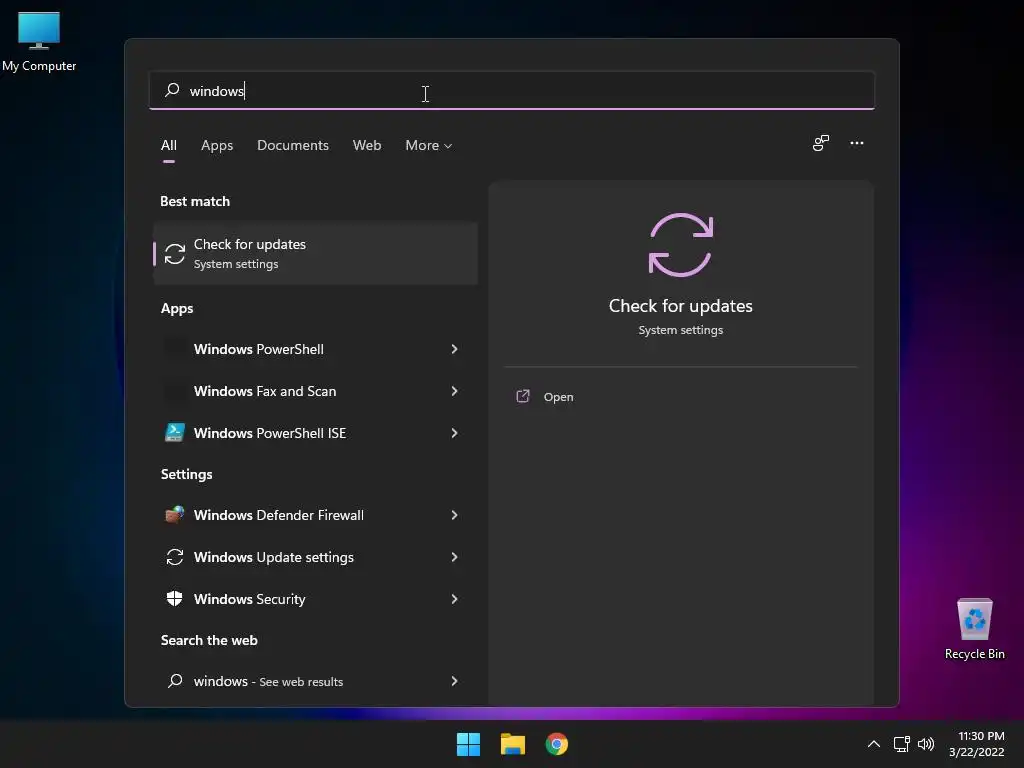The width and height of the screenshot is (1024, 768).
Task: Switch to the Apps filter tab
Action: pos(217,145)
